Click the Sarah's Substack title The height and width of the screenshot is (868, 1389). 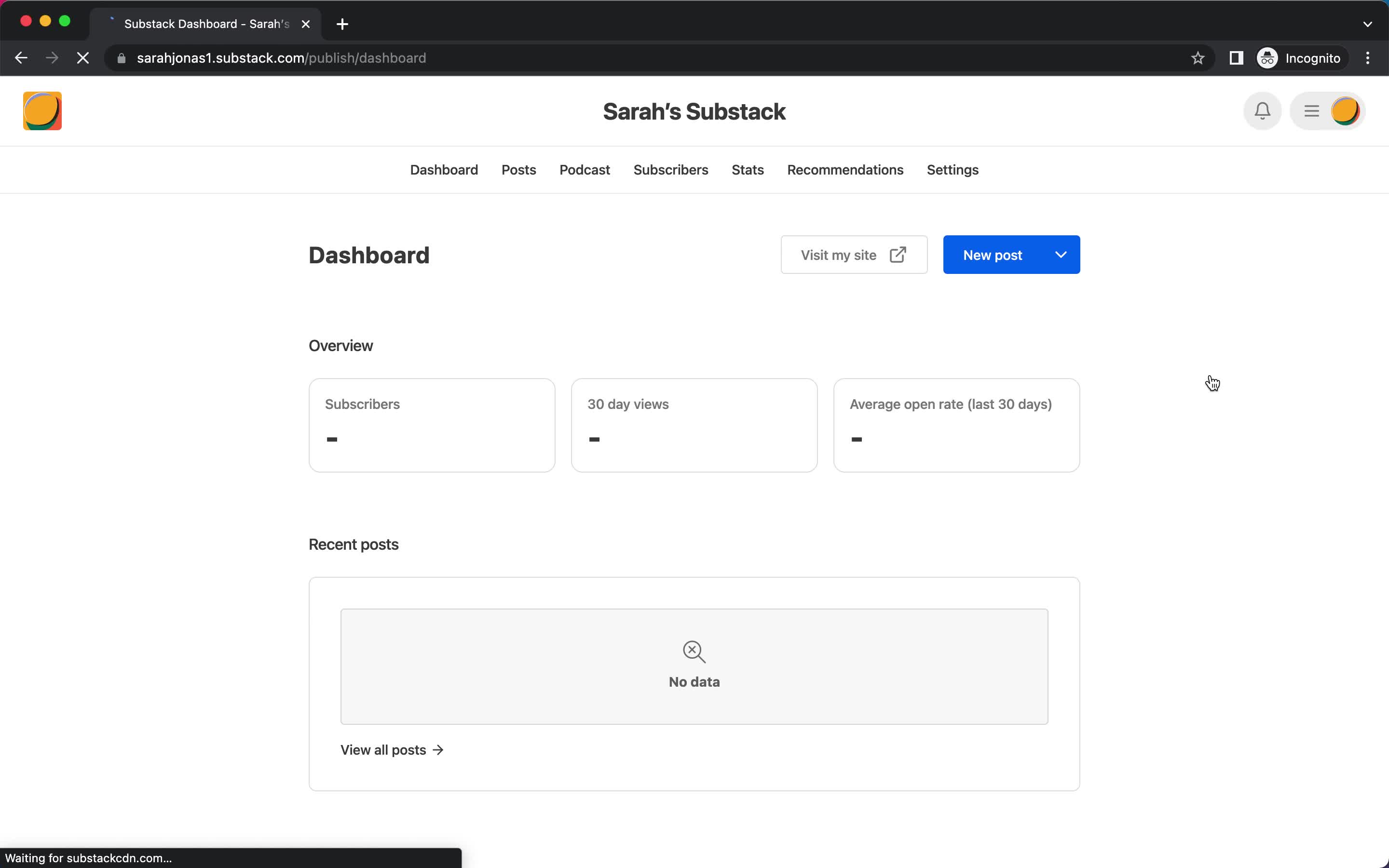point(694,111)
